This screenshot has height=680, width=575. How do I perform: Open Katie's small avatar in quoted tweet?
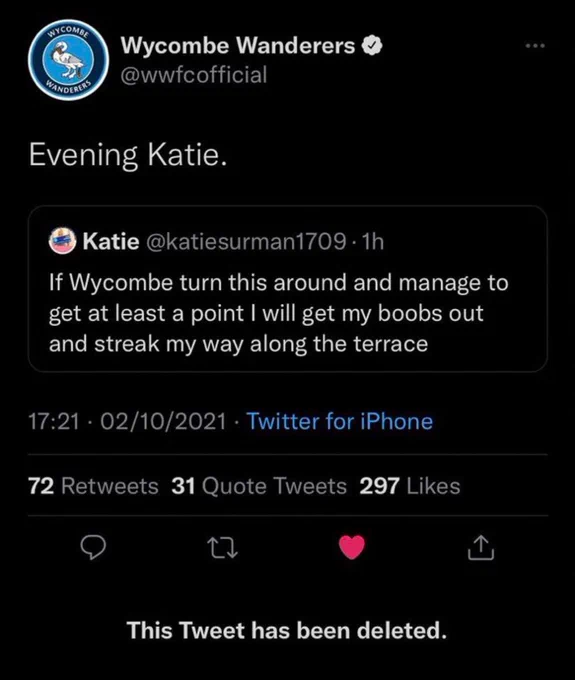(63, 241)
